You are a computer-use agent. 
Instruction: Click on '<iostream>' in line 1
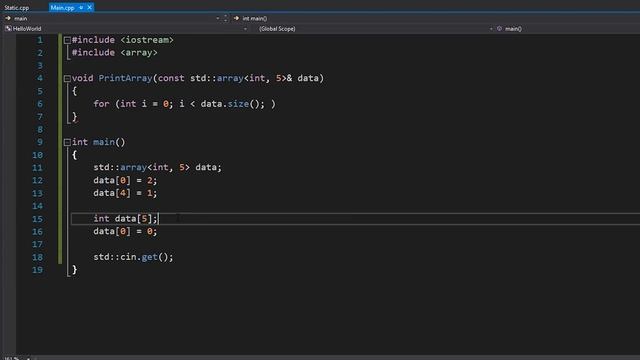[x=147, y=40]
